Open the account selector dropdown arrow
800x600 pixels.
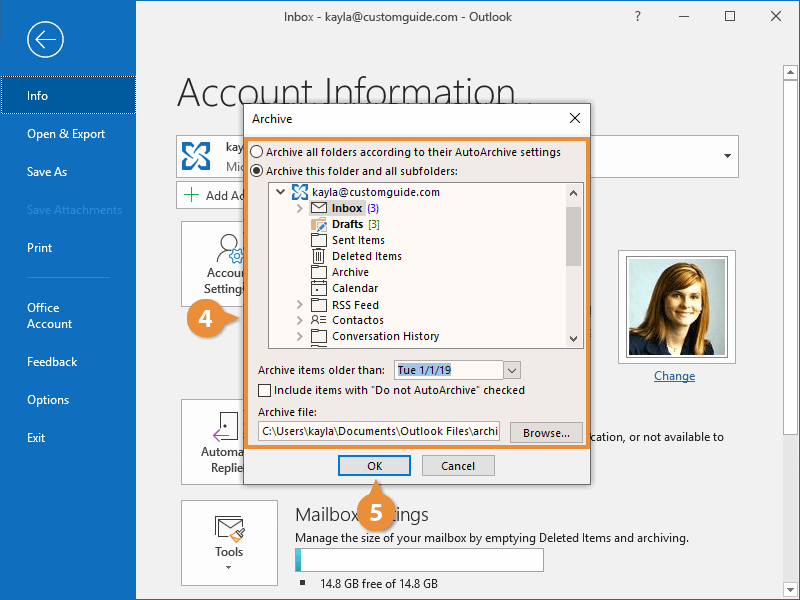pos(728,156)
